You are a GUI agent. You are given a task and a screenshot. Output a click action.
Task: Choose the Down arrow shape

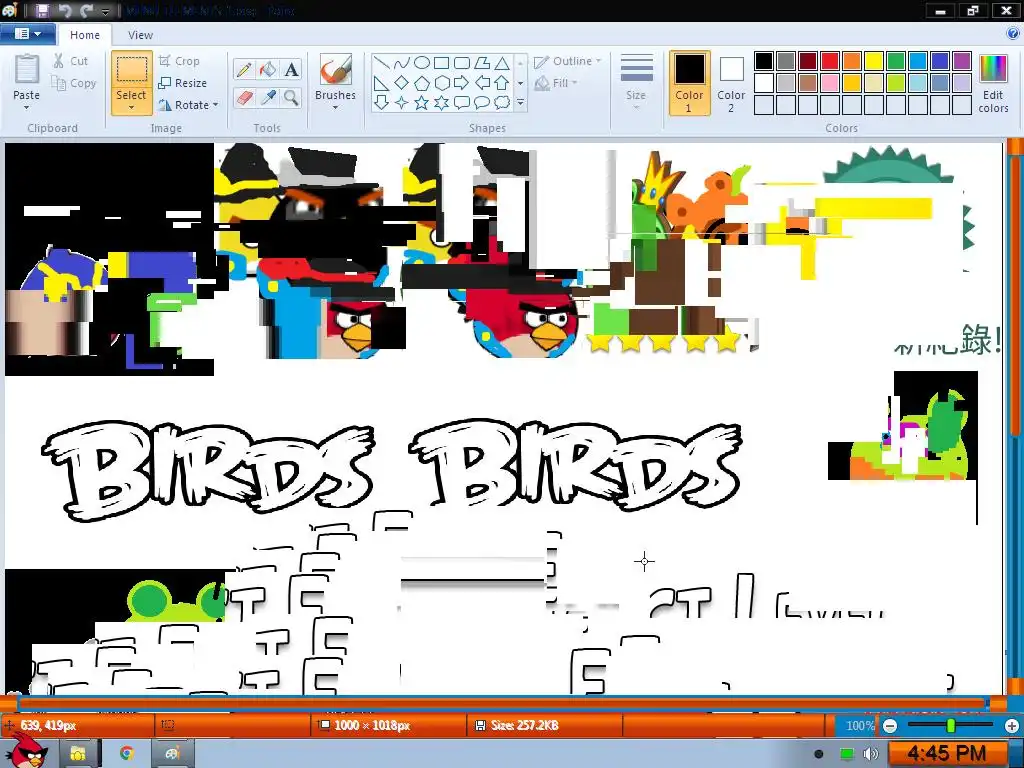[x=382, y=103]
